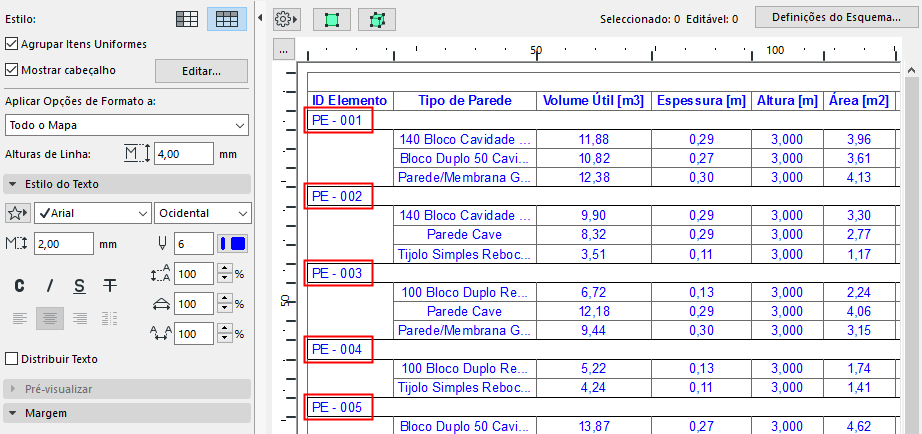Click the pen icon next to value 6
Screen dimensions: 922x434
(161, 243)
